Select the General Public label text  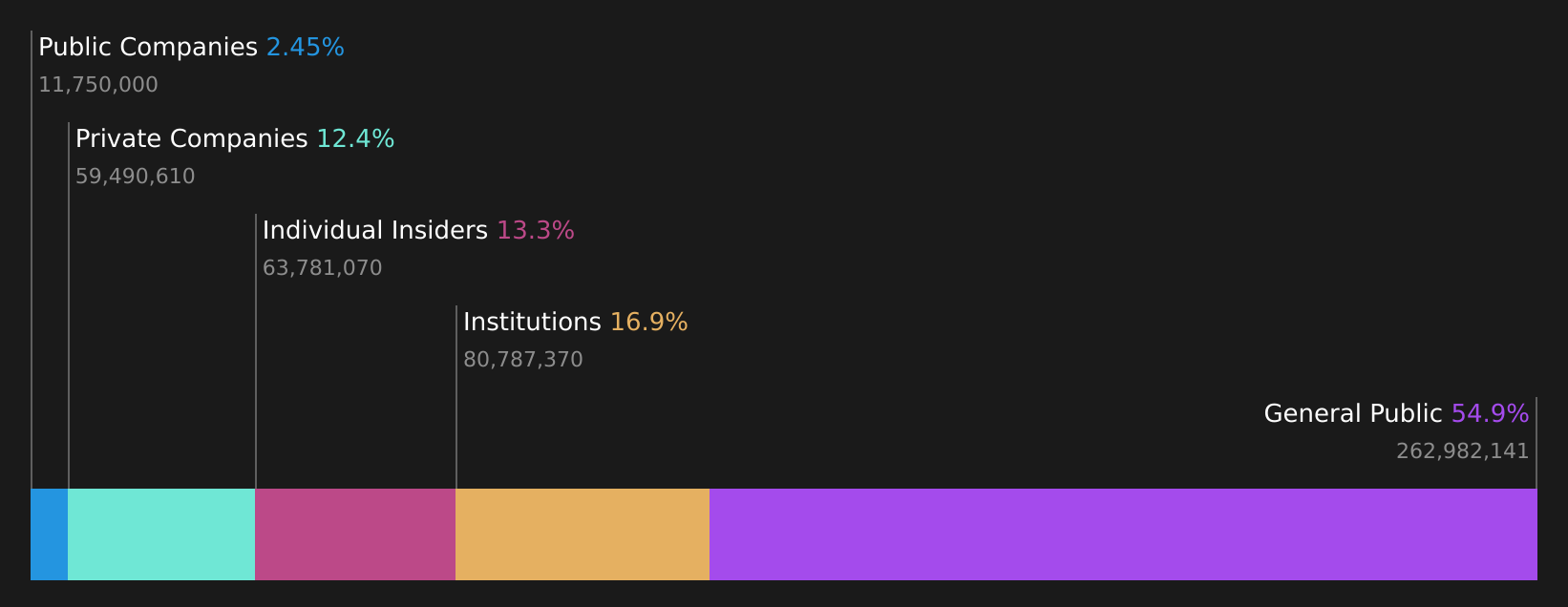tap(1353, 414)
